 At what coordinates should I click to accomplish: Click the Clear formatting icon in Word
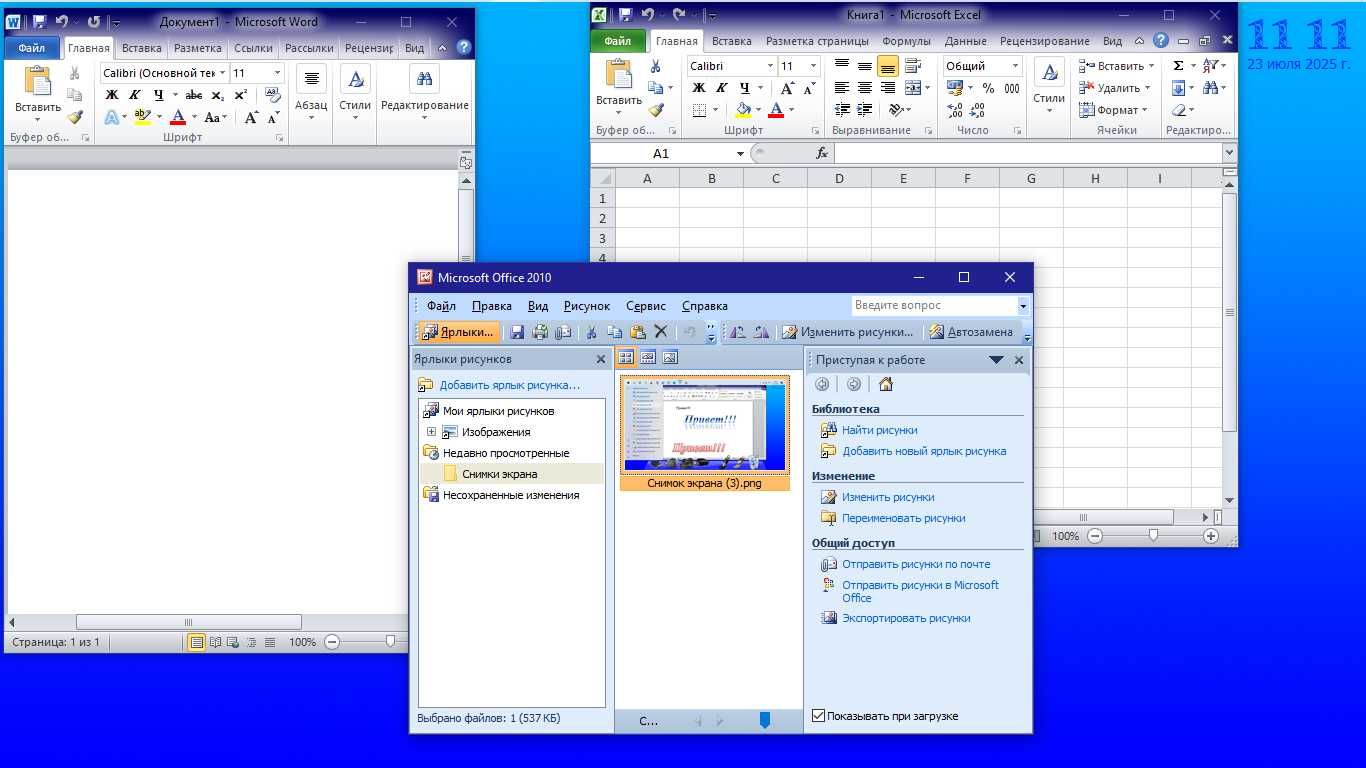(273, 95)
